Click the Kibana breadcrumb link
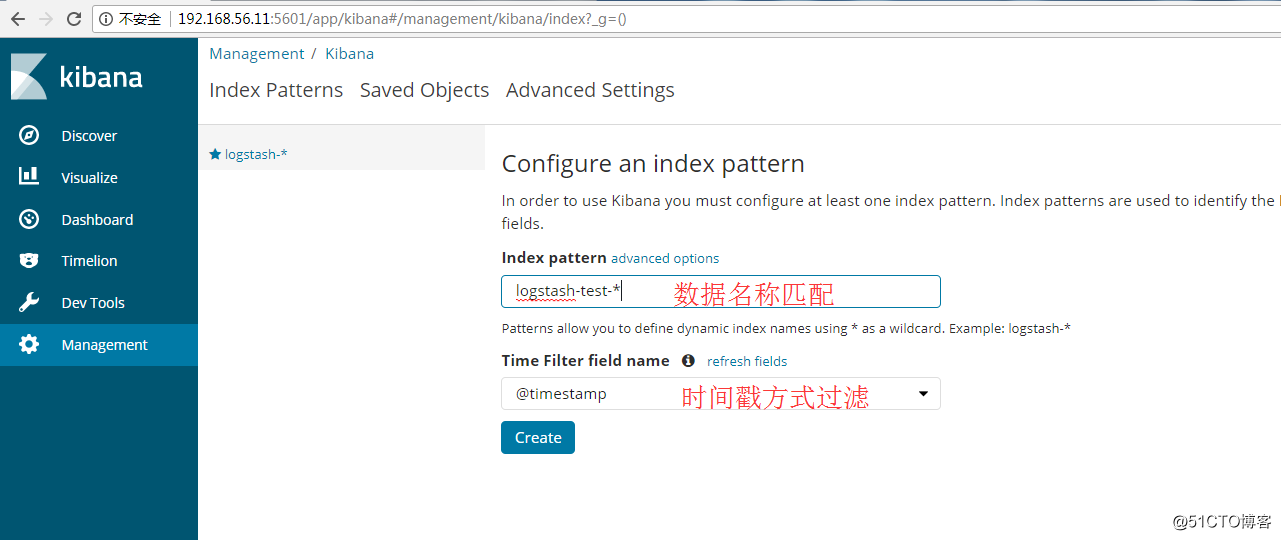The height and width of the screenshot is (540, 1281). click(x=349, y=54)
